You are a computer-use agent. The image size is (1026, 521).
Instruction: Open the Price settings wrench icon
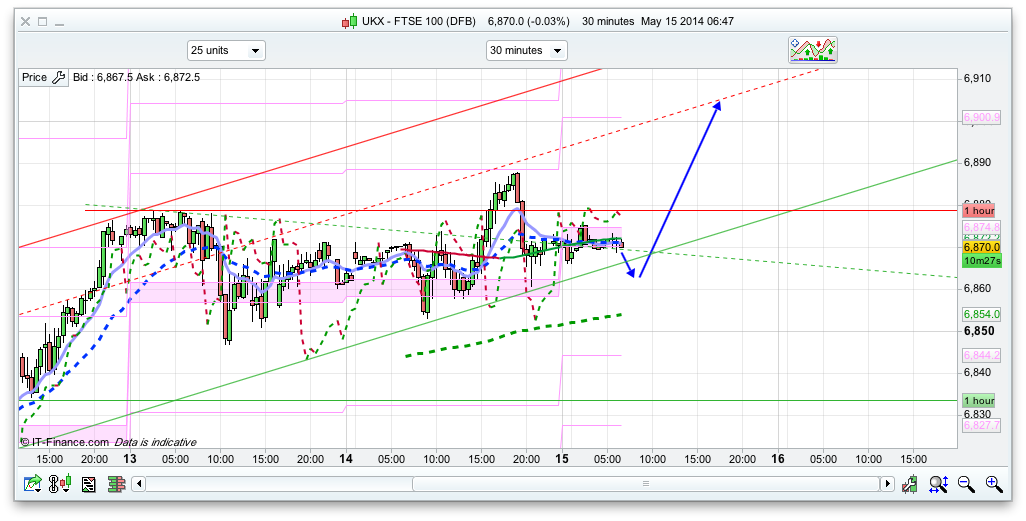[x=58, y=77]
